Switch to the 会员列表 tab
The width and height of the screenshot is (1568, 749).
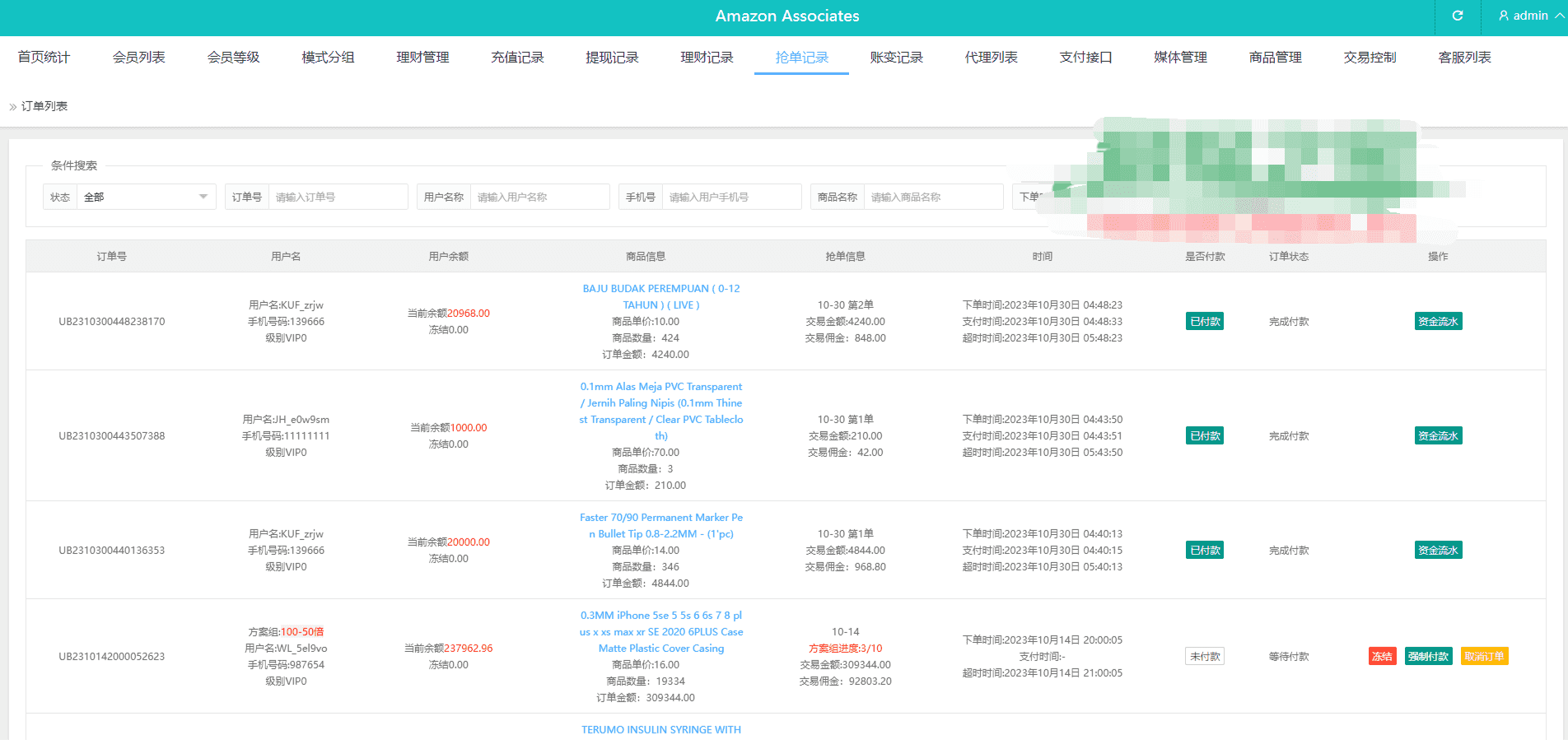pyautogui.click(x=138, y=57)
